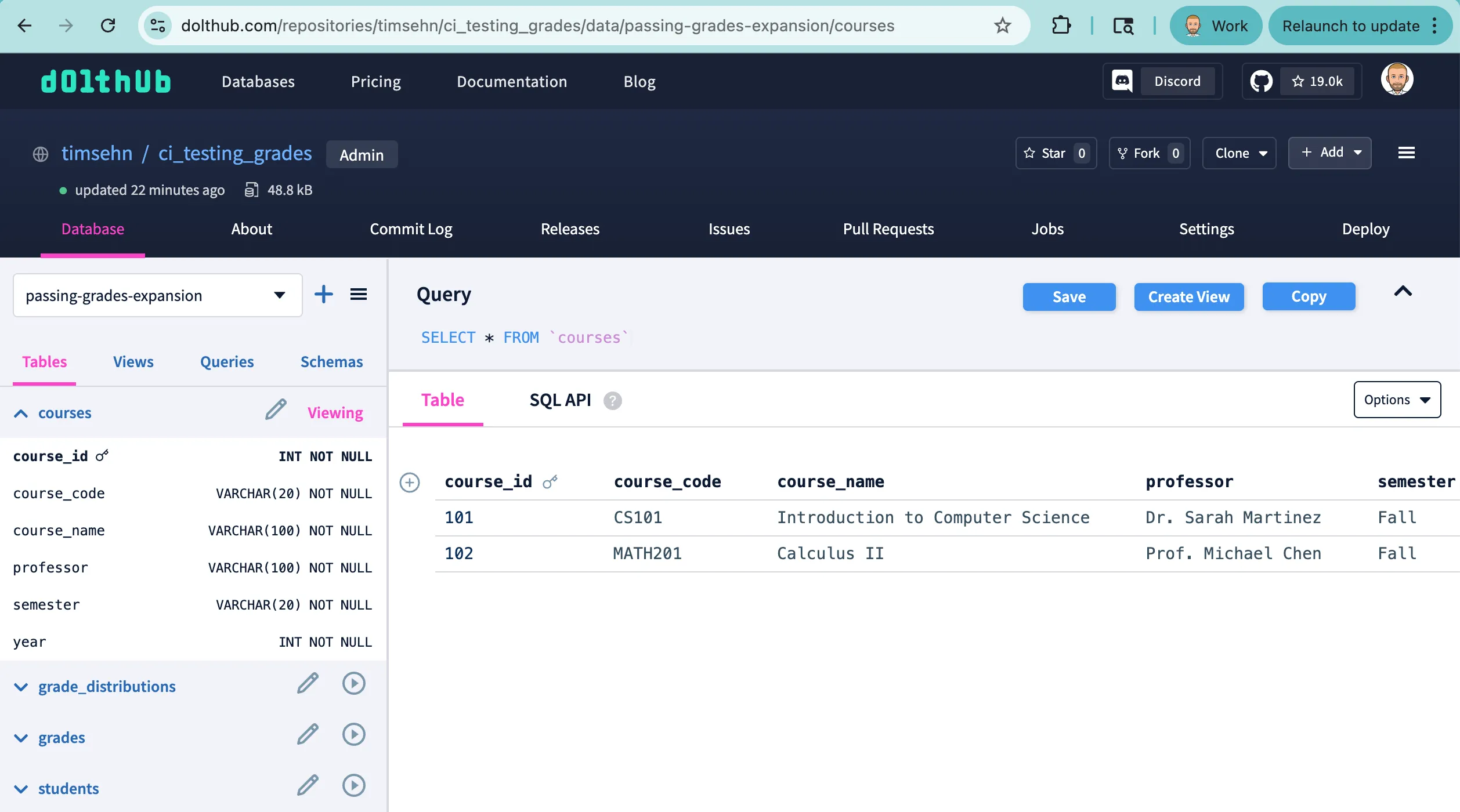Screen dimensions: 1460x812
Task: Click the help icon next to SQL API
Action: pos(613,400)
